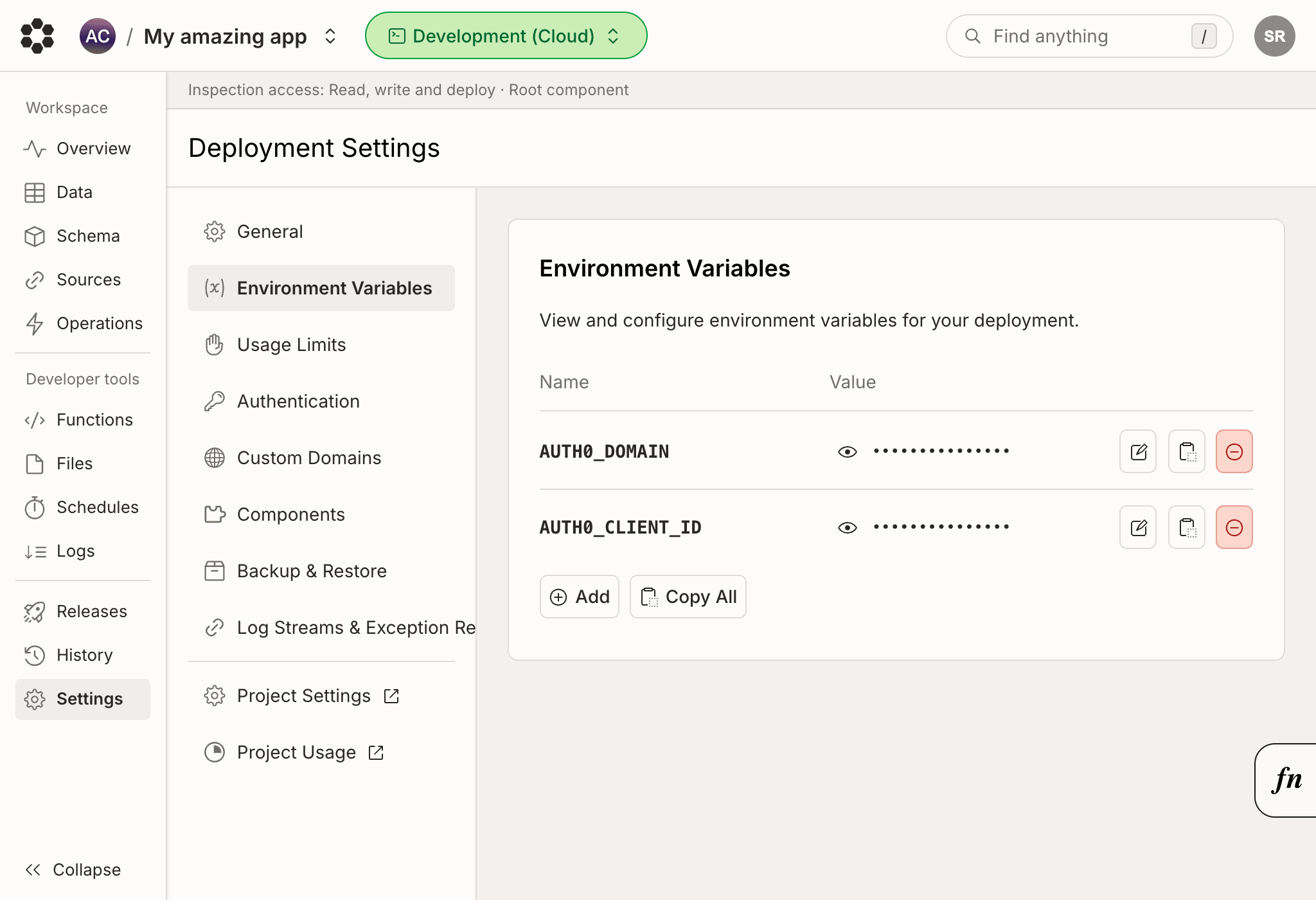Open the Custom Domains settings
The width and height of the screenshot is (1316, 900).
321,458
